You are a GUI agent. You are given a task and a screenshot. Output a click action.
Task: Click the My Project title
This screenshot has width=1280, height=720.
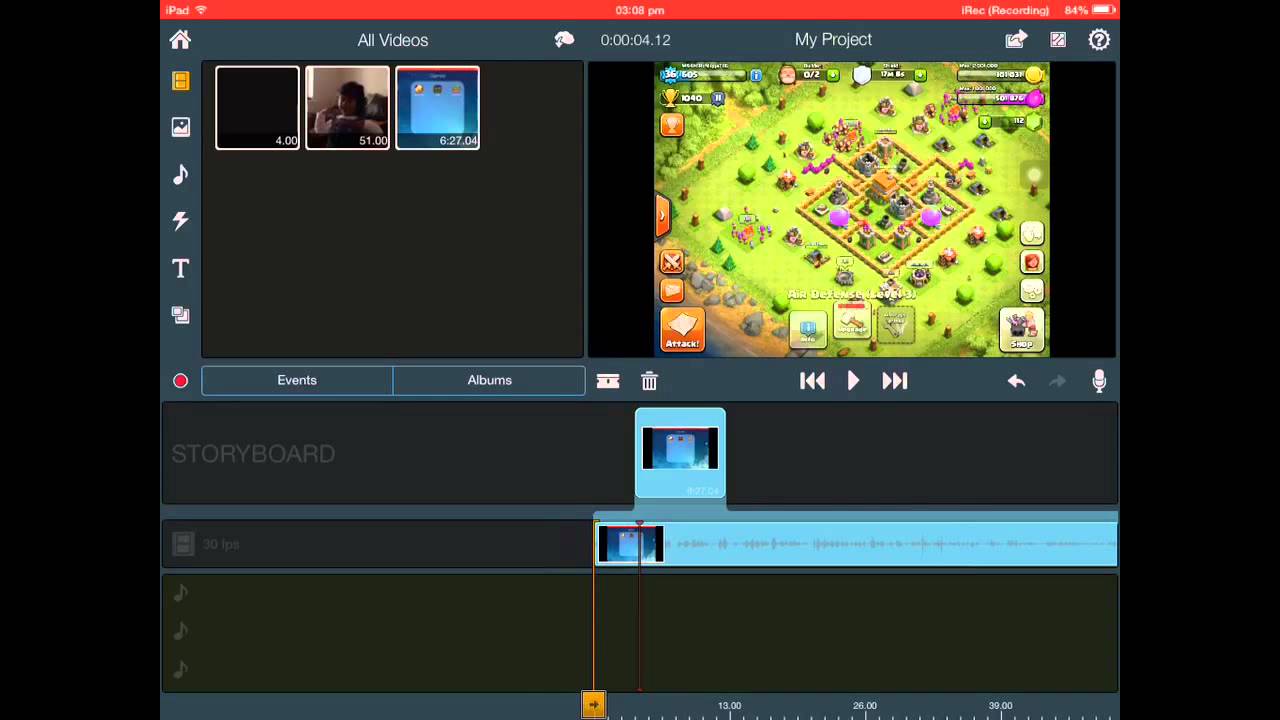point(833,40)
